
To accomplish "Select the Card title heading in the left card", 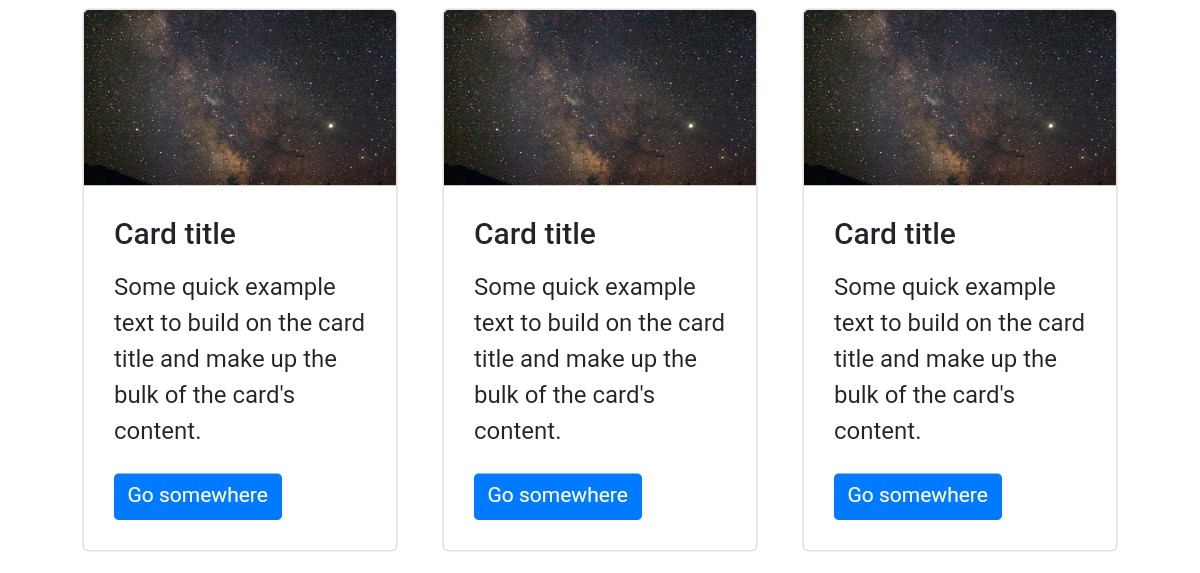I will pyautogui.click(x=175, y=234).
